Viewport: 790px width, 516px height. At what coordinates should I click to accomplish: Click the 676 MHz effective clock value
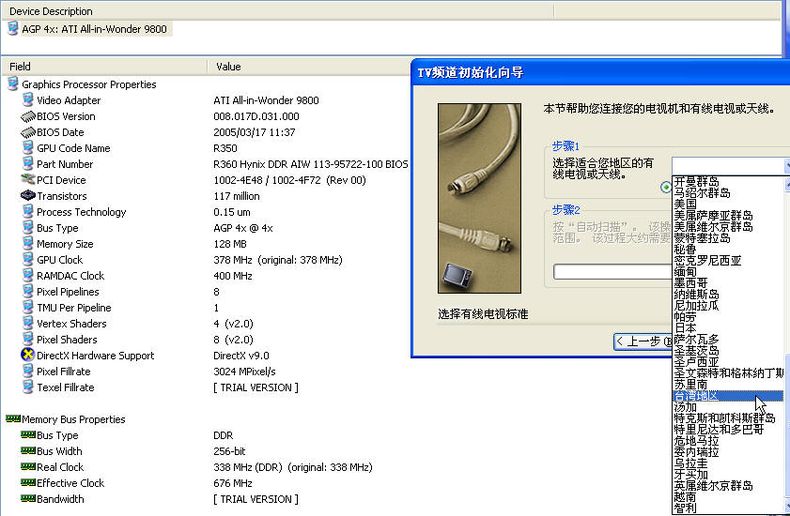tap(233, 483)
